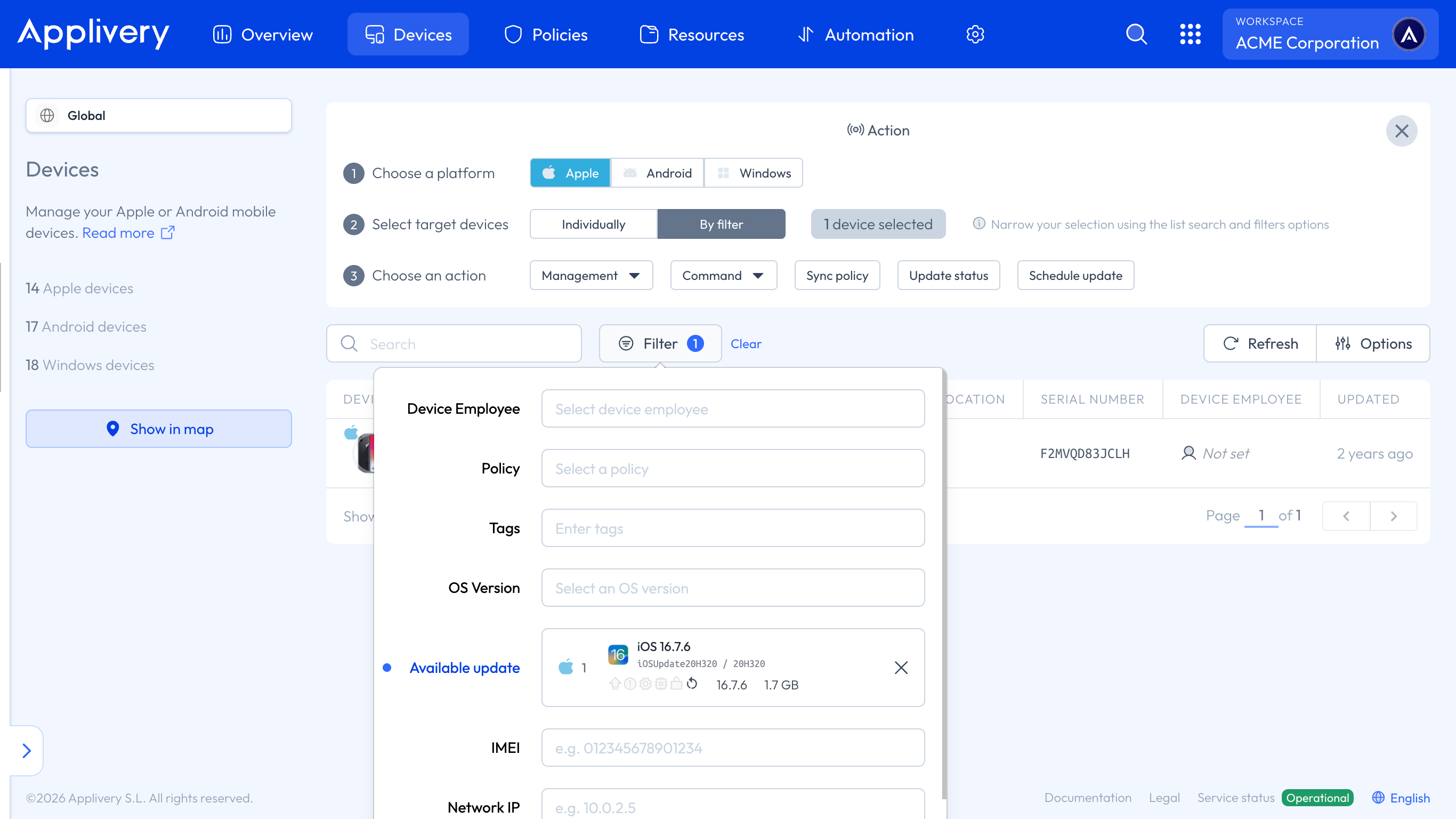Click into the IMEI input field
Viewport: 1456px width, 819px height.
tap(732, 748)
